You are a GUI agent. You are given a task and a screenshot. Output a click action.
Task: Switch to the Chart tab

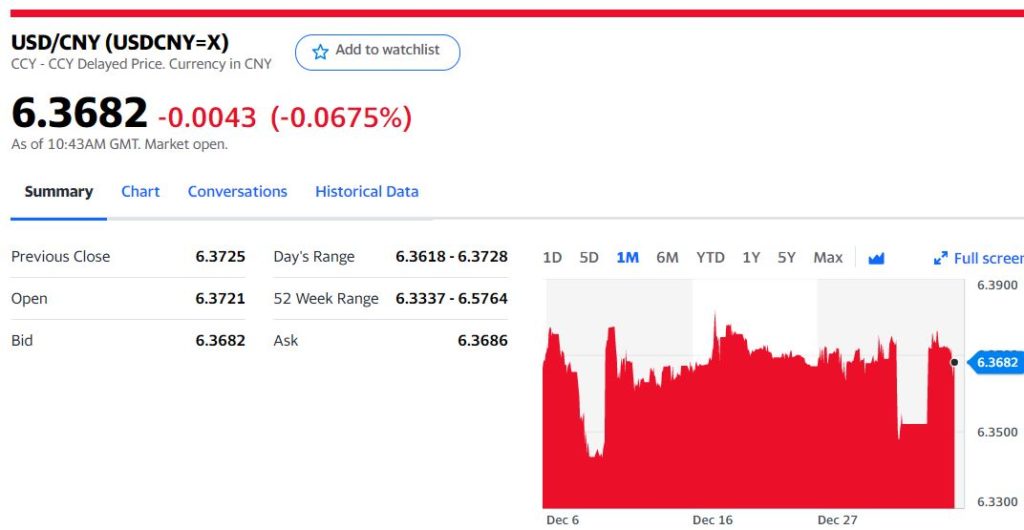click(140, 191)
